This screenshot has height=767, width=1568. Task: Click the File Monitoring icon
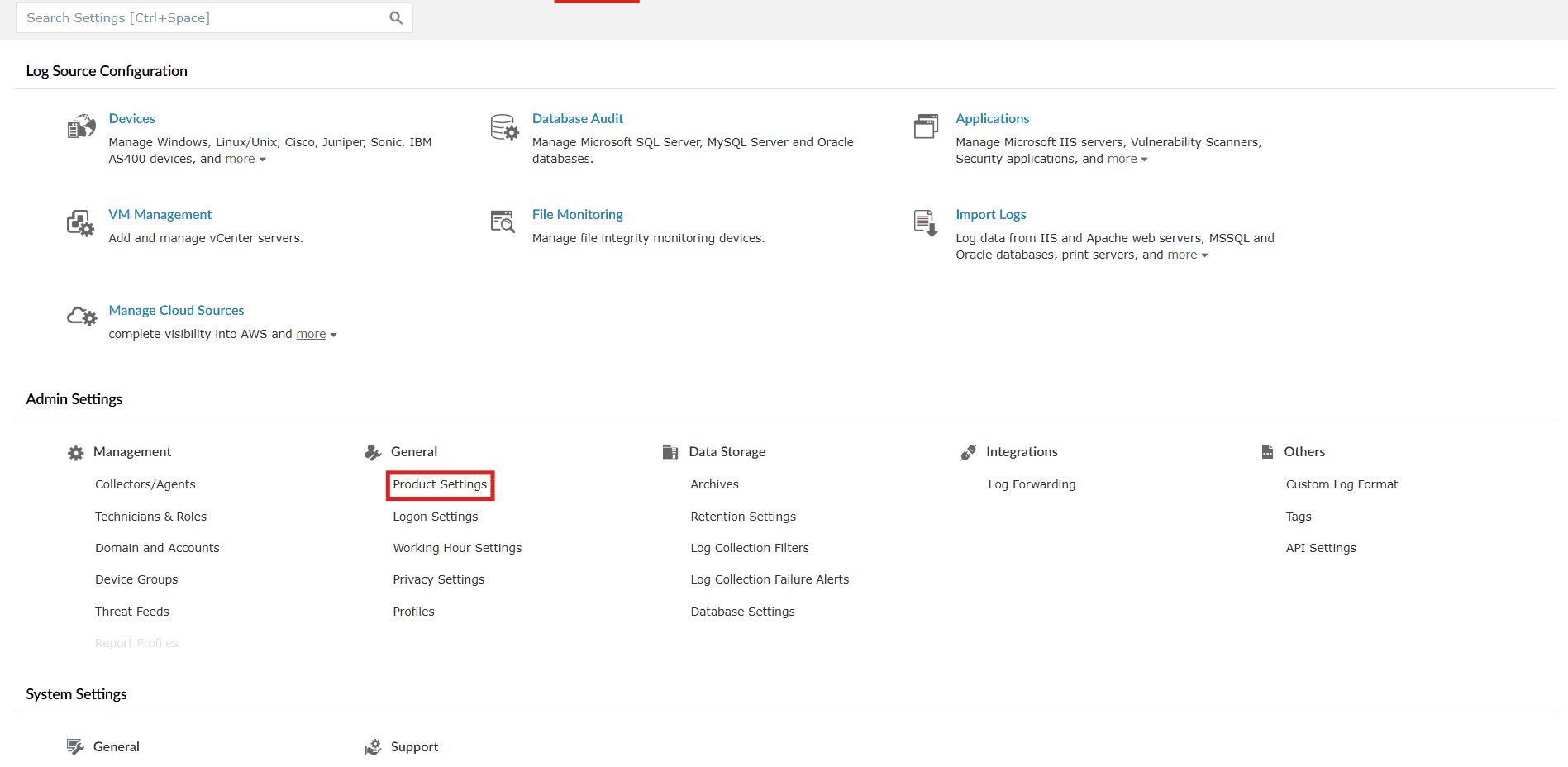pyautogui.click(x=503, y=222)
